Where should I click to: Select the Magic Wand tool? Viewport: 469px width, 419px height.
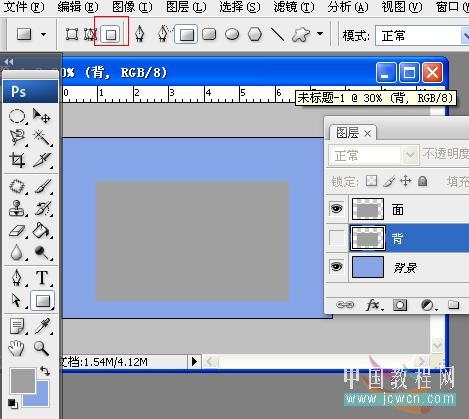42,137
